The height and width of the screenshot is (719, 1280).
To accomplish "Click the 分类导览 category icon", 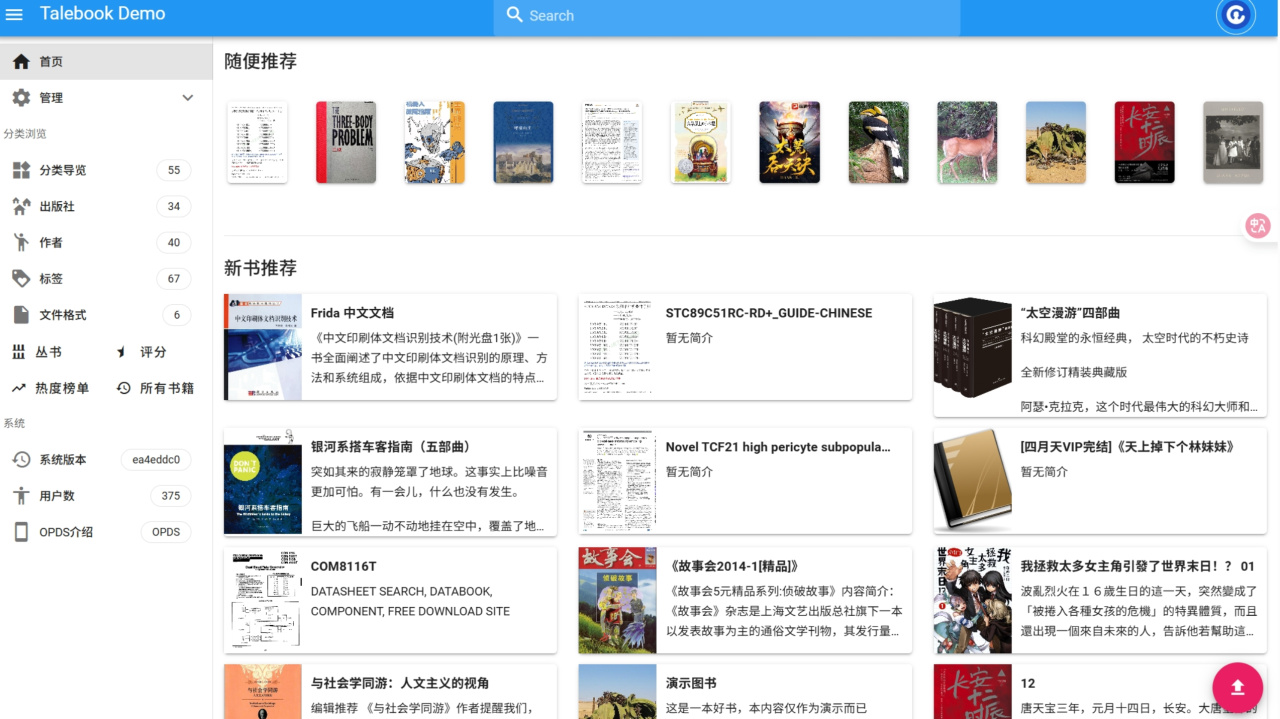I will (21, 171).
